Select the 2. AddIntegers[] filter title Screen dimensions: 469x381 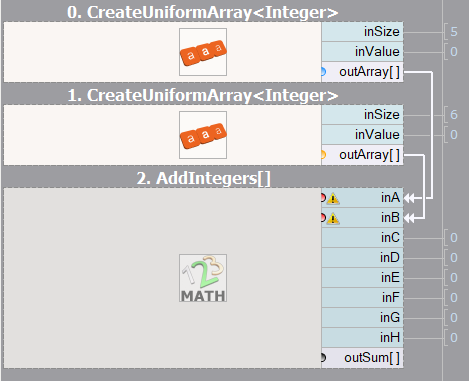[203, 178]
